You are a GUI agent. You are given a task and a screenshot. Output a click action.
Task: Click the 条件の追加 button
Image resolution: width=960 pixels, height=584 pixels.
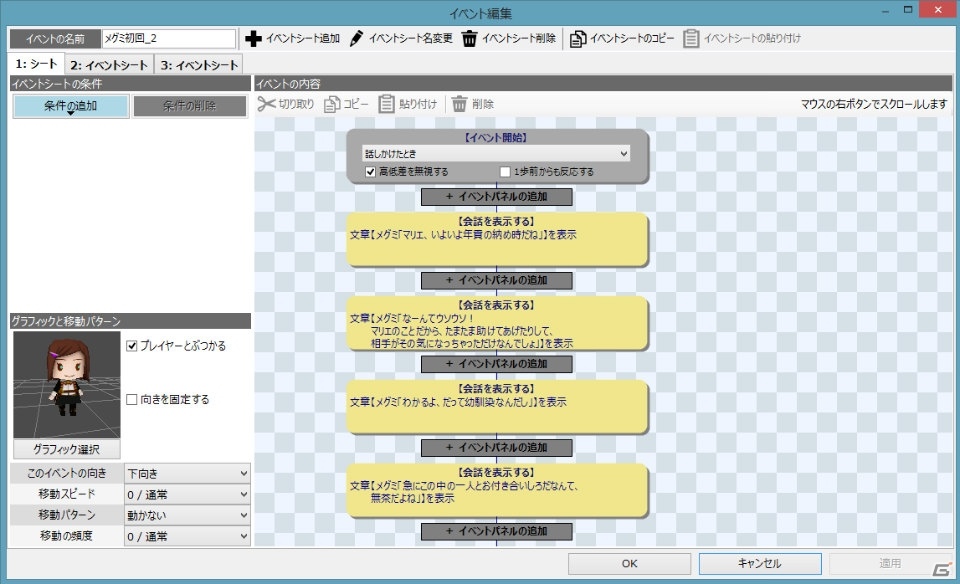click(x=70, y=106)
